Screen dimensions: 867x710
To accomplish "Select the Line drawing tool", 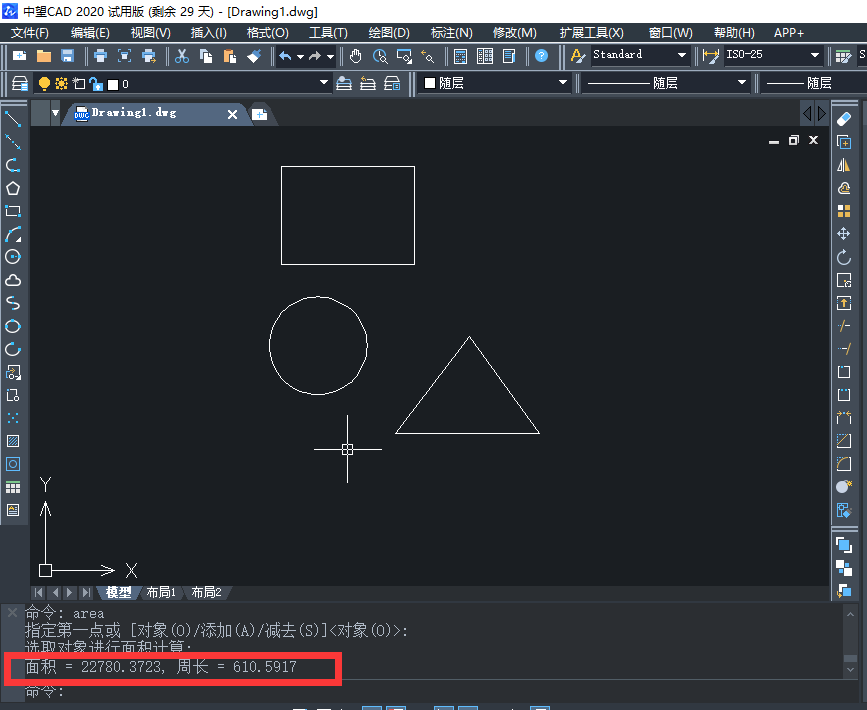I will click(x=13, y=120).
